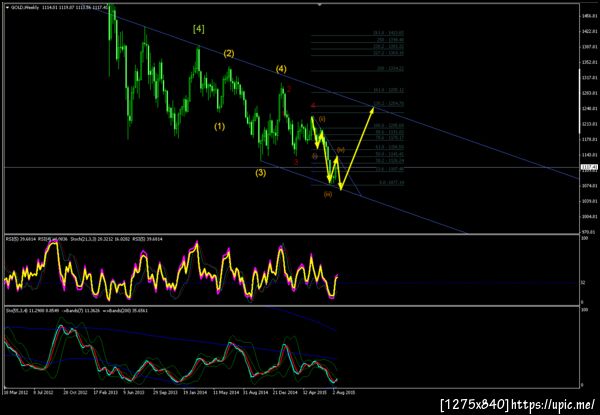The width and height of the screenshot is (600, 415).
Task: Select the yellow (3) wave label
Action: [261, 173]
